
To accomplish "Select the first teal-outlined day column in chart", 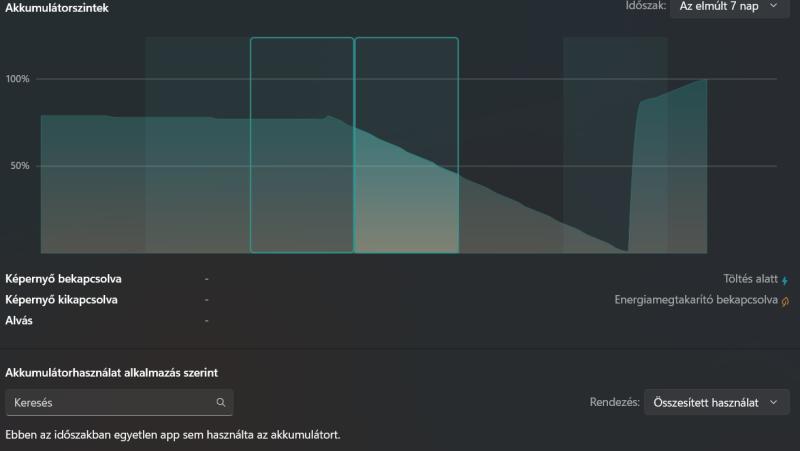I will [x=302, y=145].
